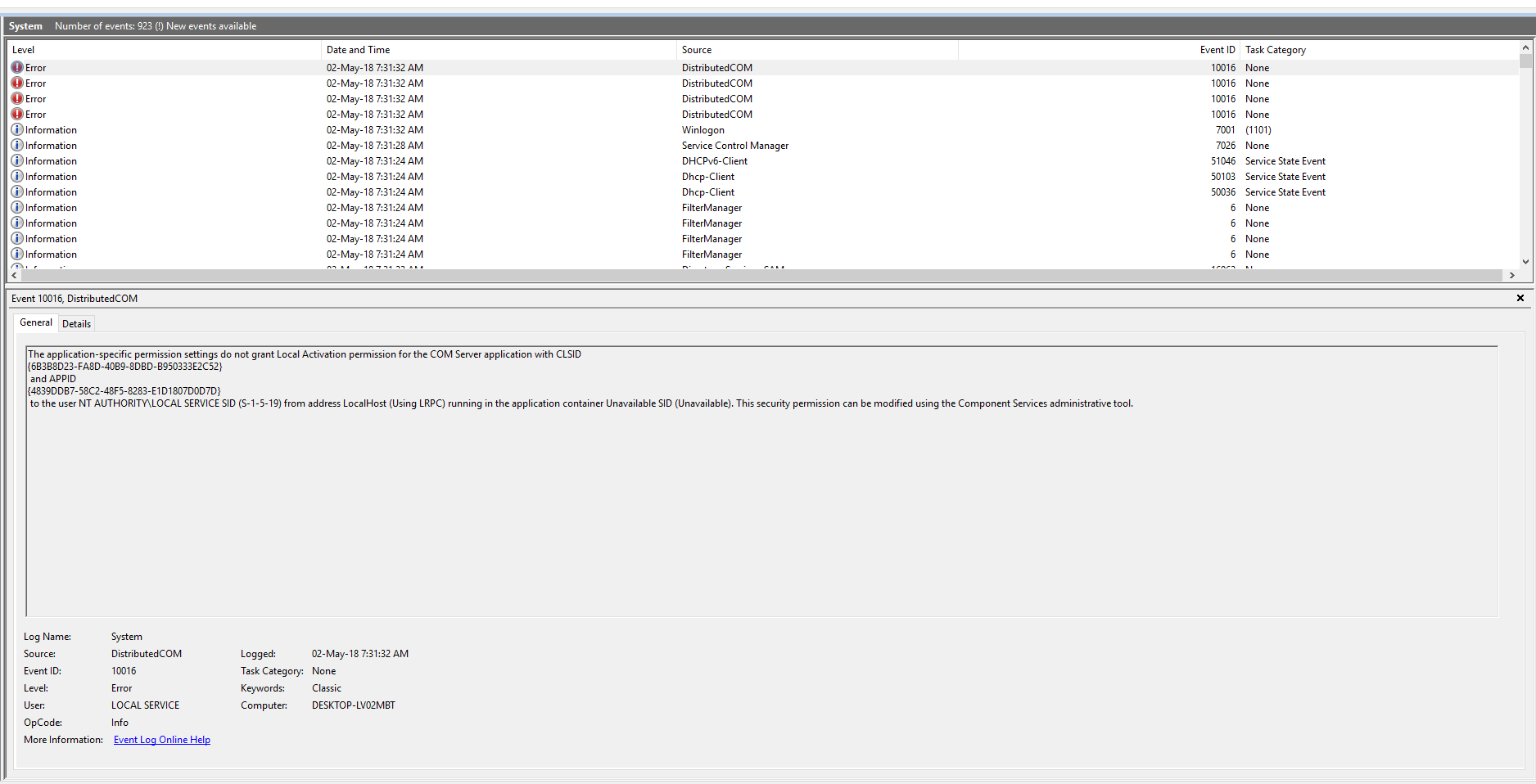Open the General tab
This screenshot has height=784, width=1536.
[x=36, y=322]
